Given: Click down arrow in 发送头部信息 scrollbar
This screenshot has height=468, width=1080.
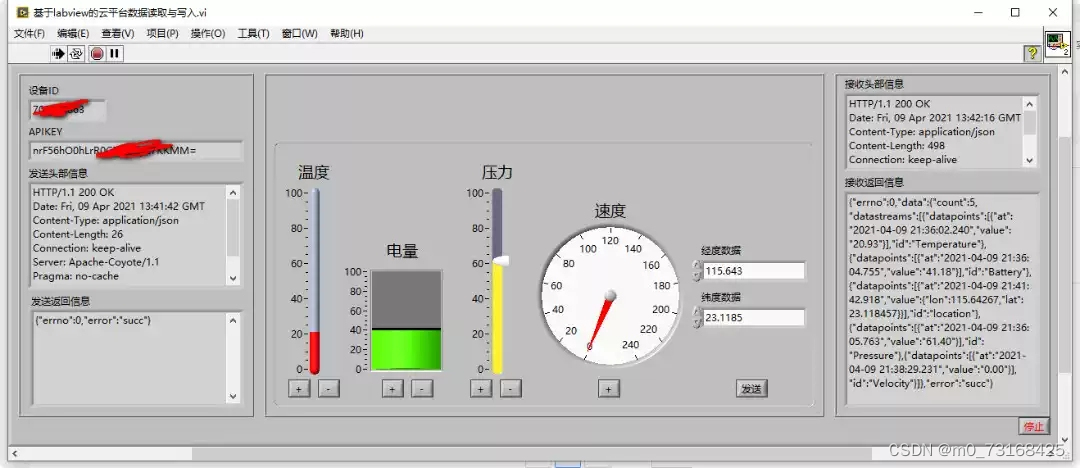Looking at the screenshot, I should [x=233, y=278].
